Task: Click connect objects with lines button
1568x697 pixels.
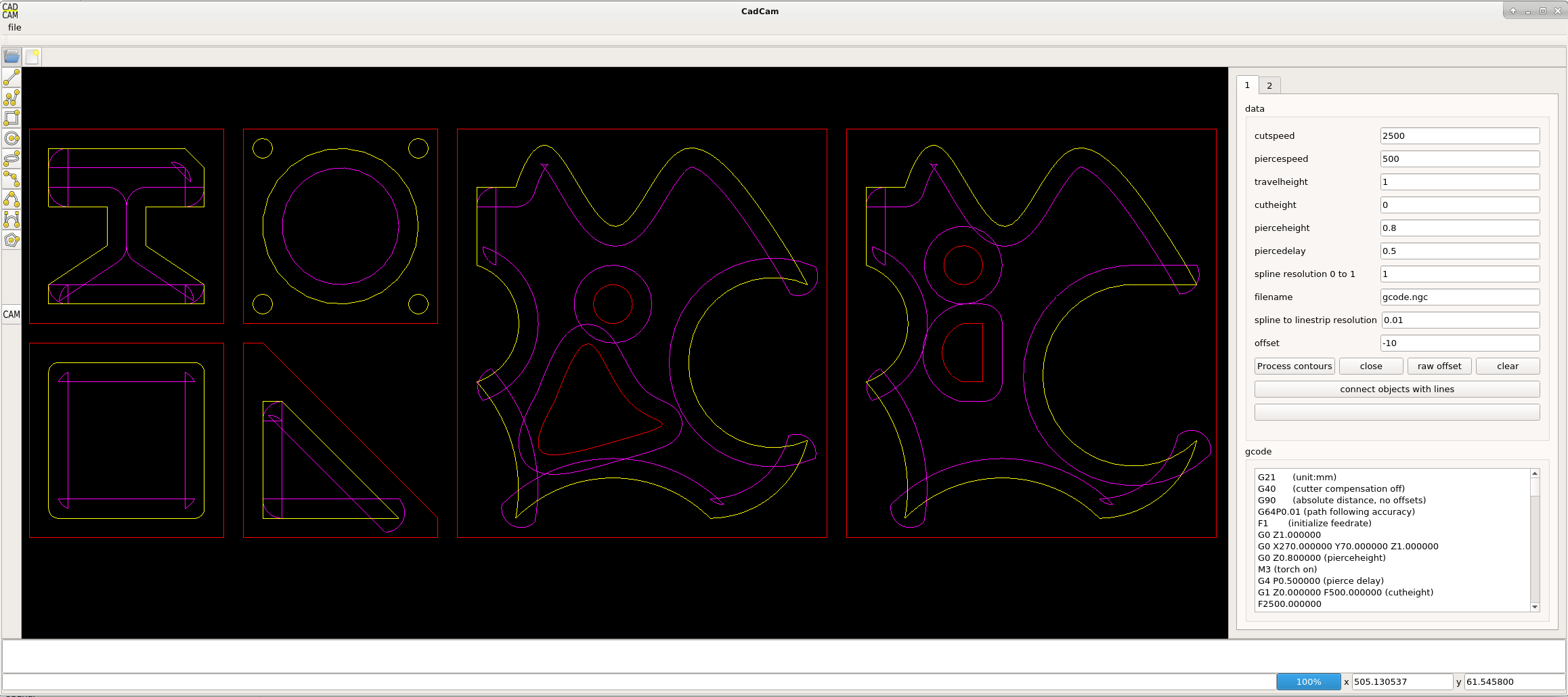Action: [1397, 389]
